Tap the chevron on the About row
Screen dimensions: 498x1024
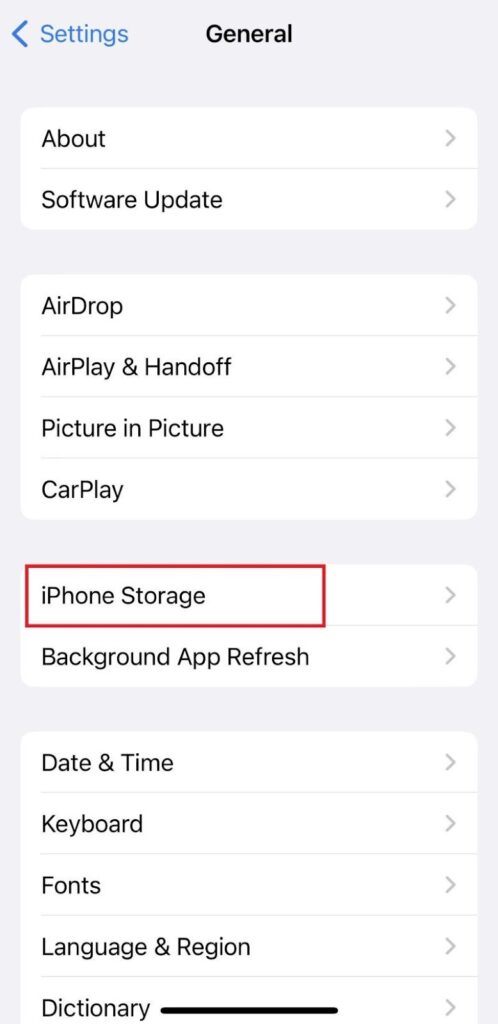[450, 138]
